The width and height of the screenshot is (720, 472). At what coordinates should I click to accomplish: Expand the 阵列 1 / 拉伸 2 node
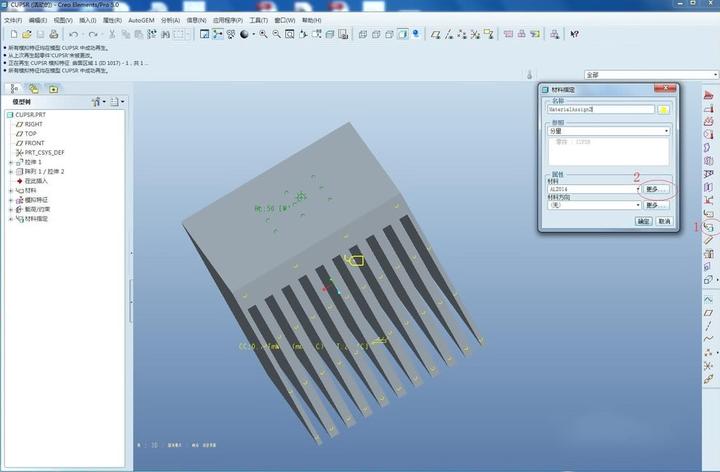pos(11,172)
